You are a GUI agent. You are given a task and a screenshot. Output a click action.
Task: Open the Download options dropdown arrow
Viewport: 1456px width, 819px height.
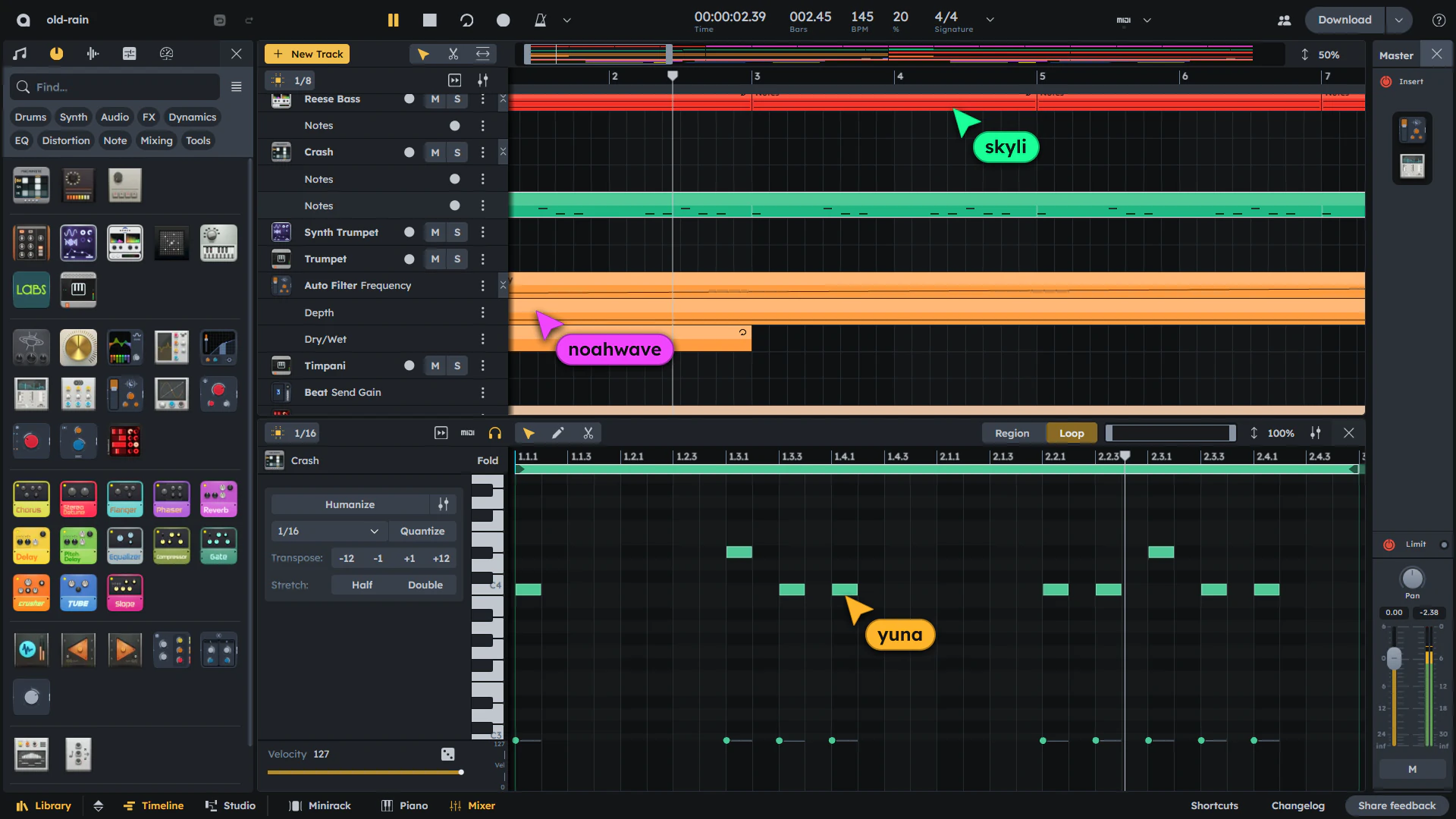click(1399, 20)
